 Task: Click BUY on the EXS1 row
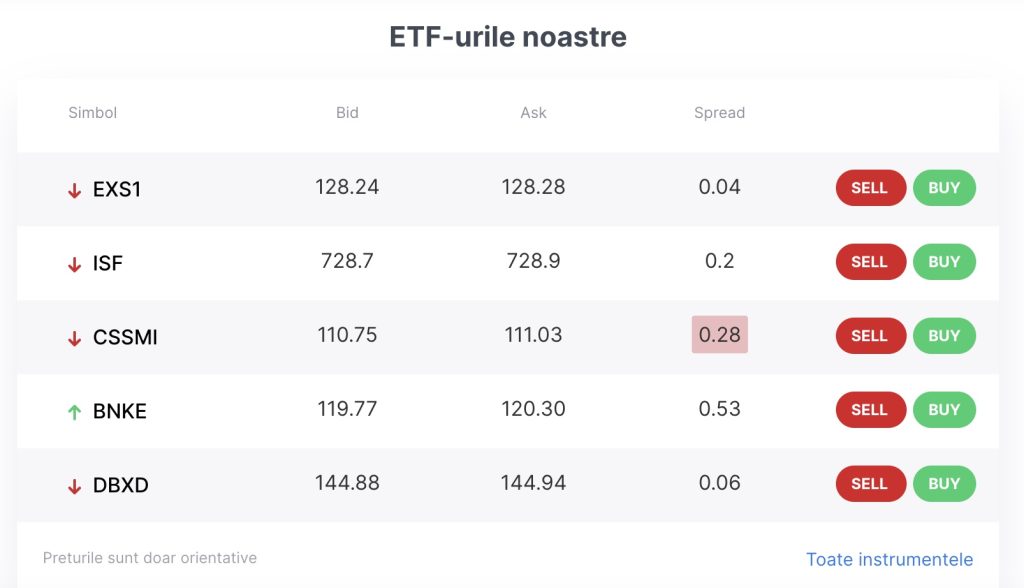click(944, 188)
